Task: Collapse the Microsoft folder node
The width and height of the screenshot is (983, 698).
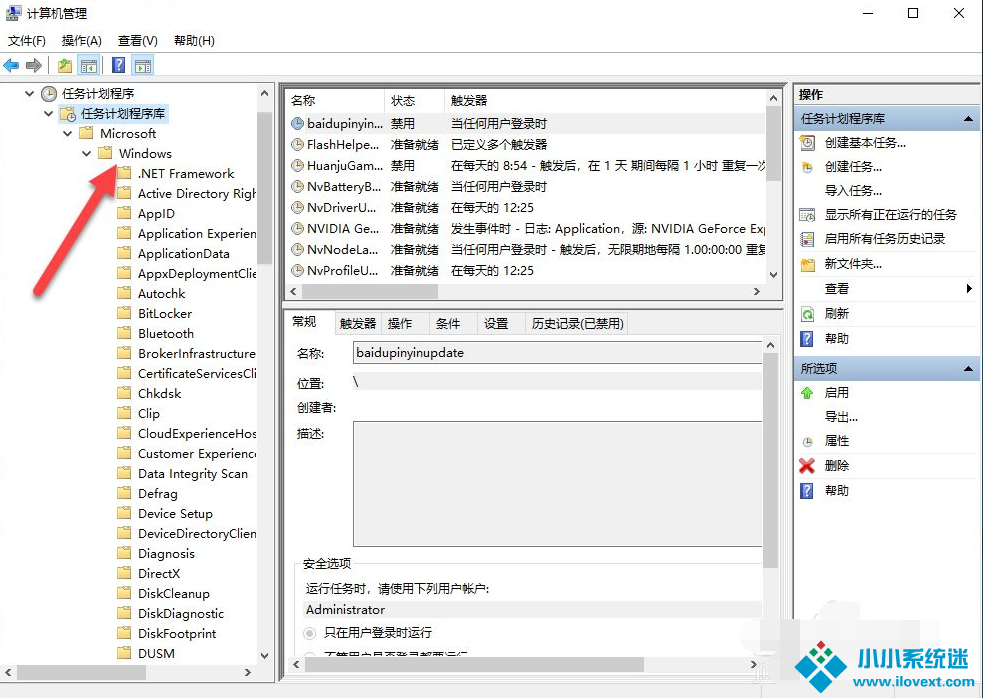Action: coord(68,134)
